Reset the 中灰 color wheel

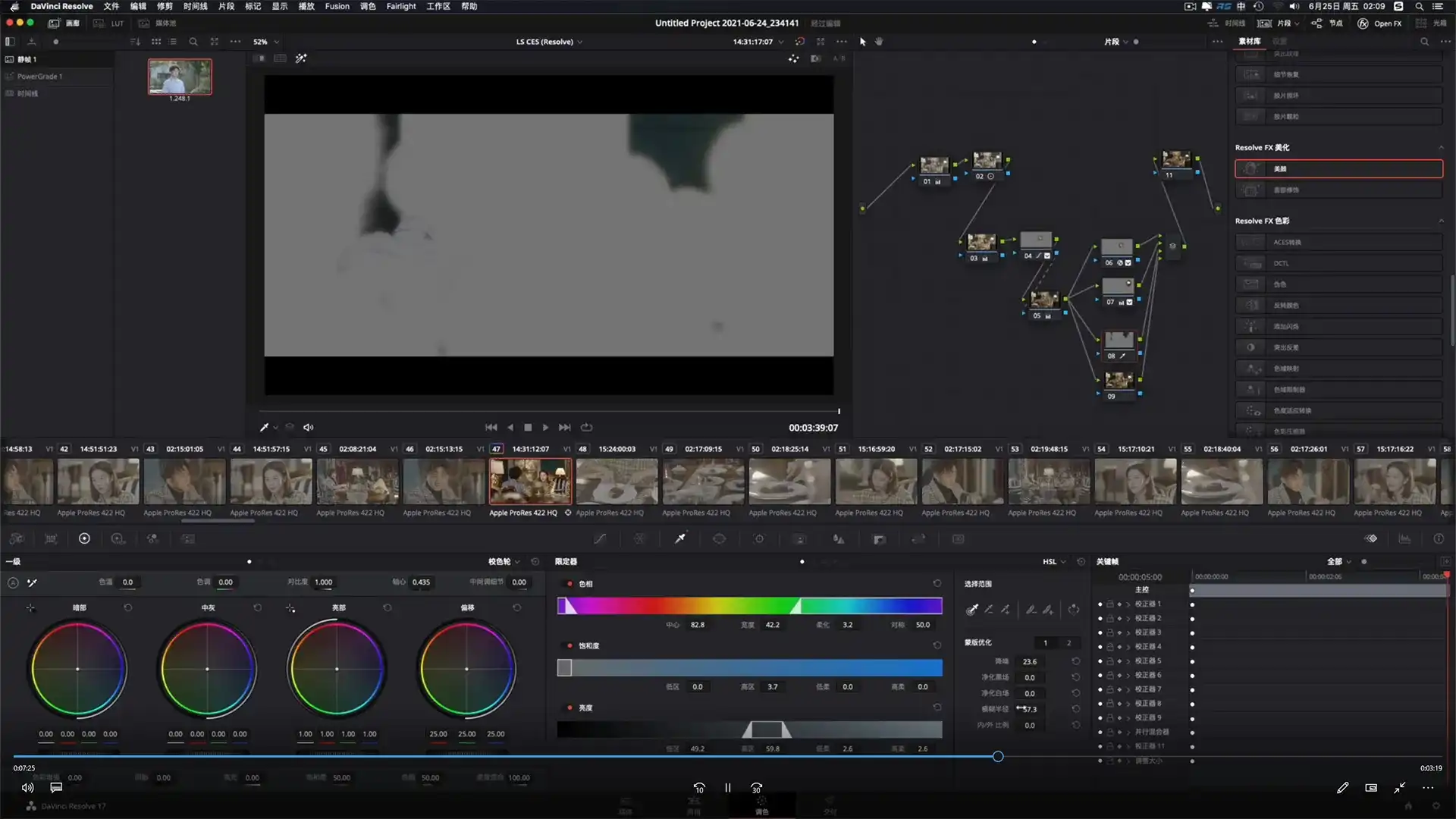pyautogui.click(x=258, y=607)
